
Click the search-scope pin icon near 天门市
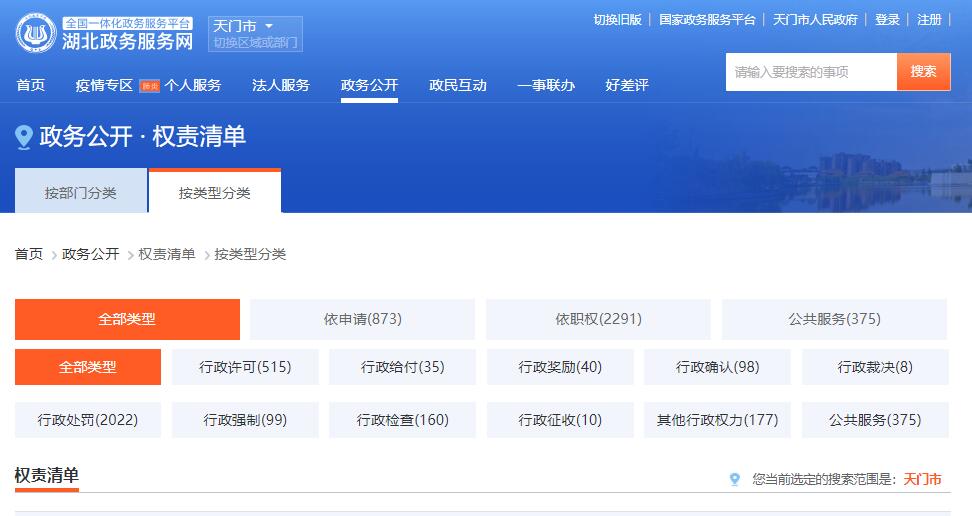pyautogui.click(x=735, y=479)
